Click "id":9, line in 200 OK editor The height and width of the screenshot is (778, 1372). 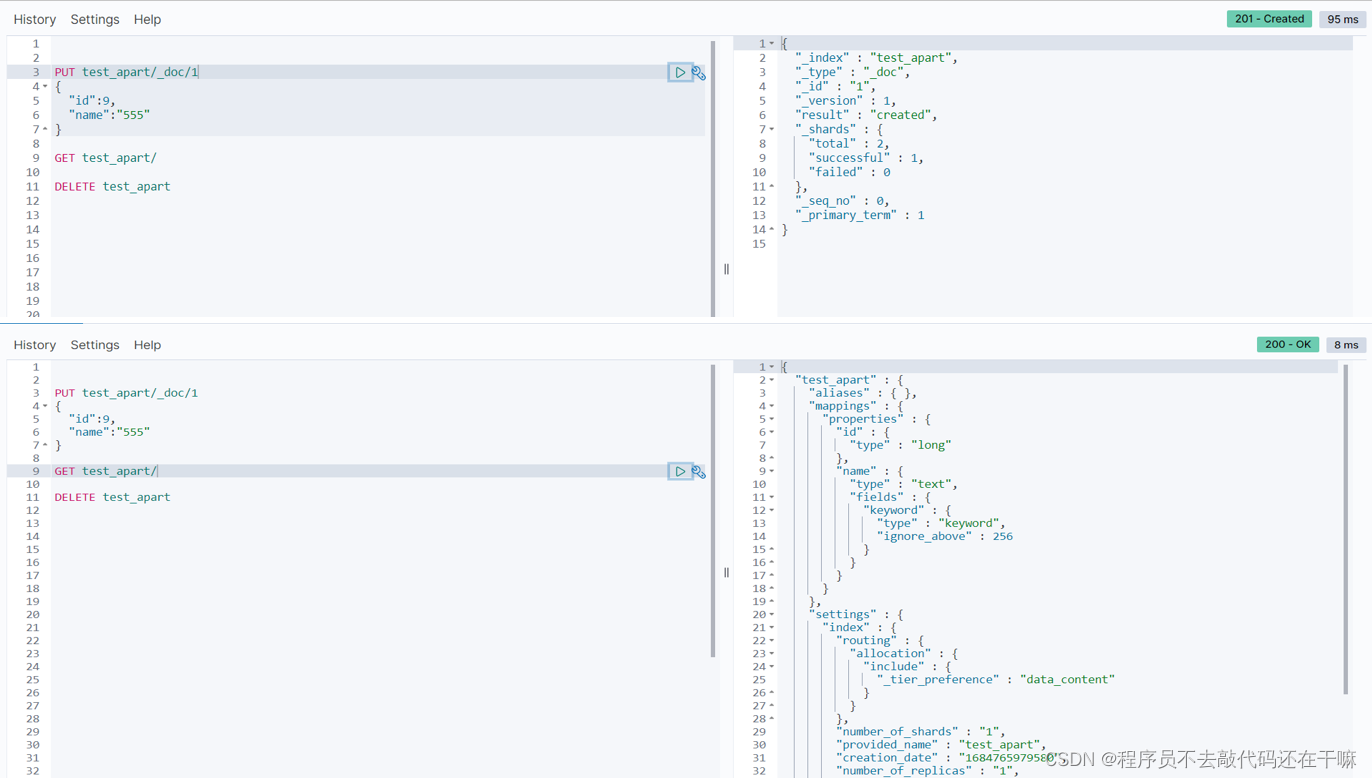[92, 419]
